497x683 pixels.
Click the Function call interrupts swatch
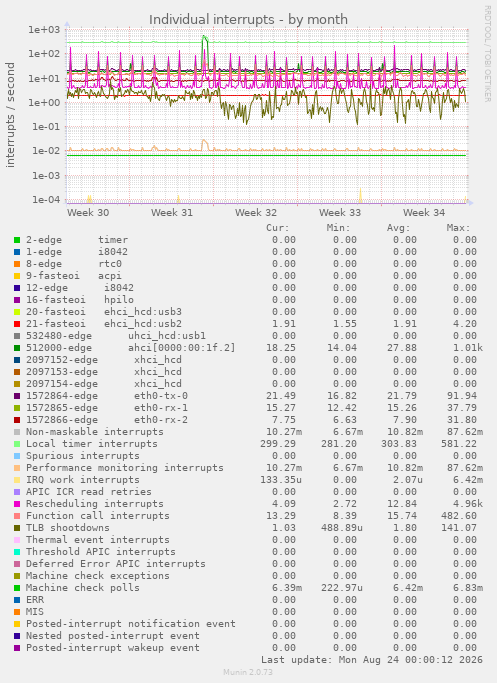pos(17,516)
